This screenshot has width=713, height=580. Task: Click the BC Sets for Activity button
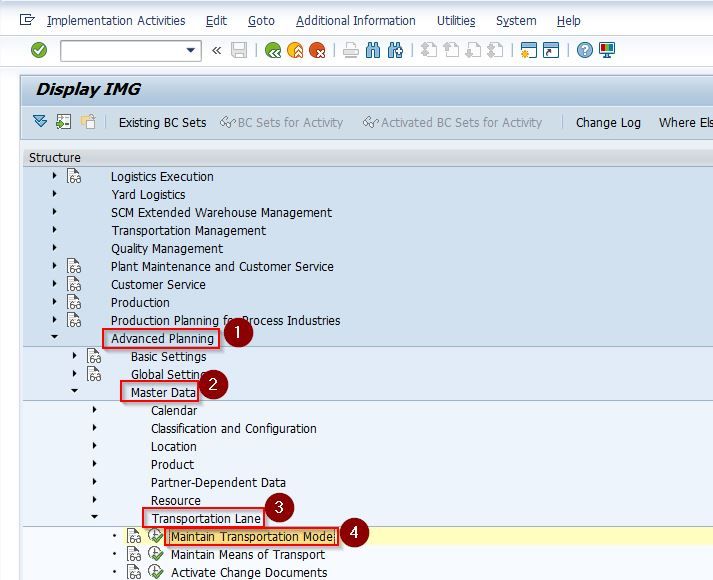(x=281, y=123)
